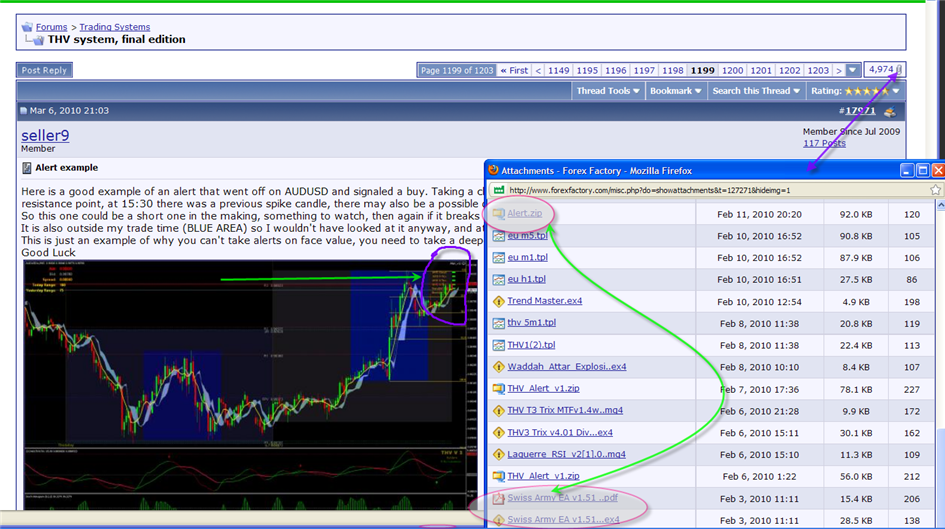Click the site identity icon in address bar
This screenshot has width=945, height=529.
point(497,190)
